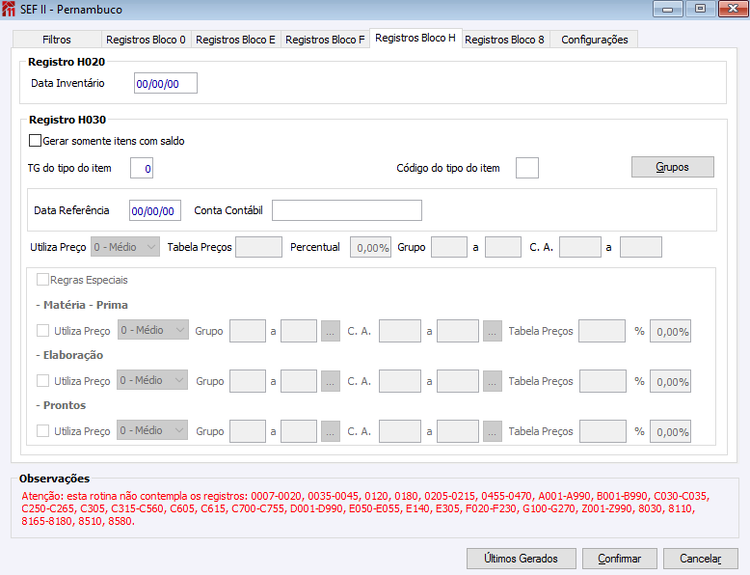Click Matéria-Prima Grupo lookup ellipsis button

point(330,331)
